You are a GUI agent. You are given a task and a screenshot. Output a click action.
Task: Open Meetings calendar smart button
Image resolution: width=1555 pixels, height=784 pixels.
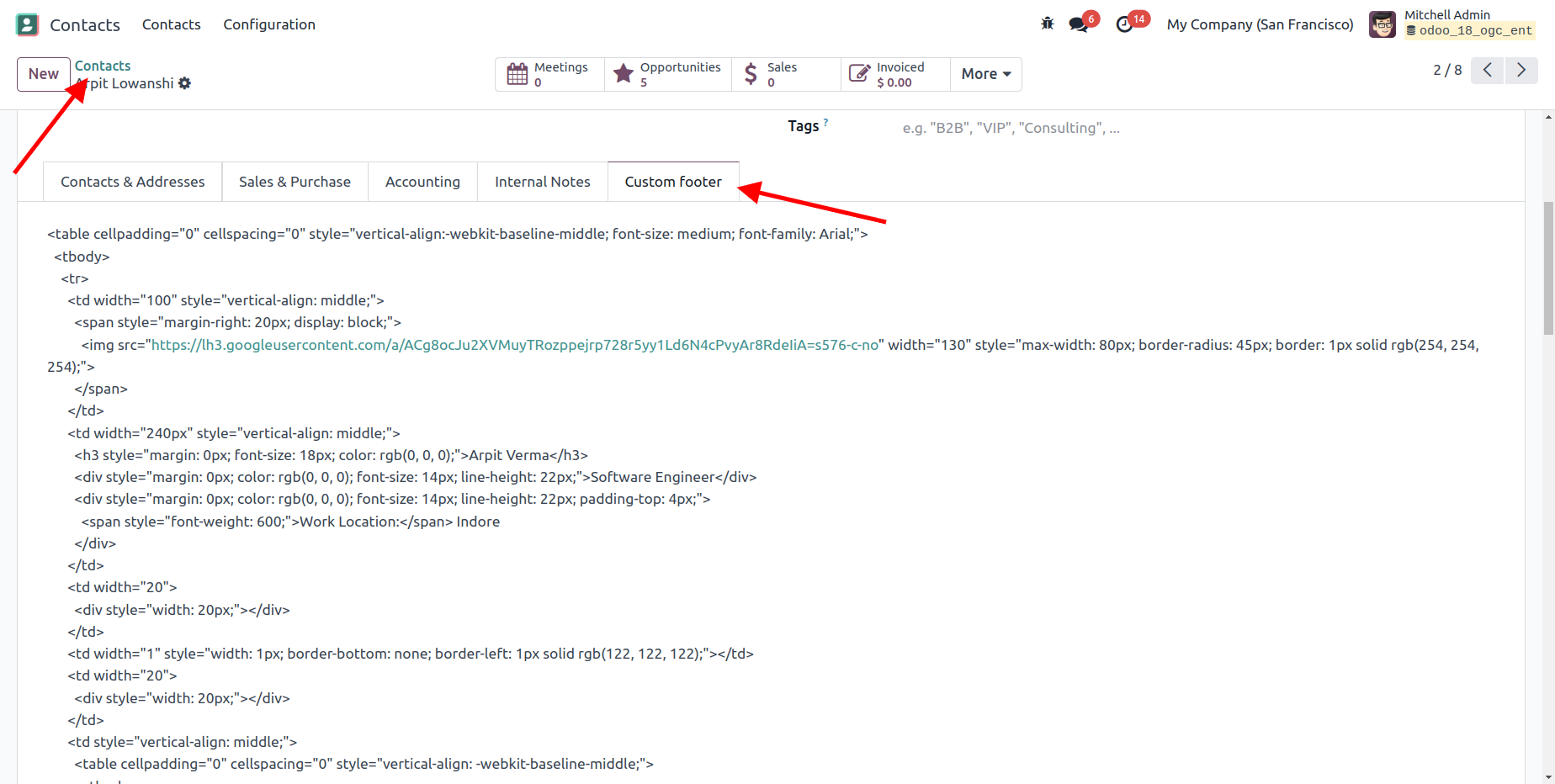pos(549,75)
